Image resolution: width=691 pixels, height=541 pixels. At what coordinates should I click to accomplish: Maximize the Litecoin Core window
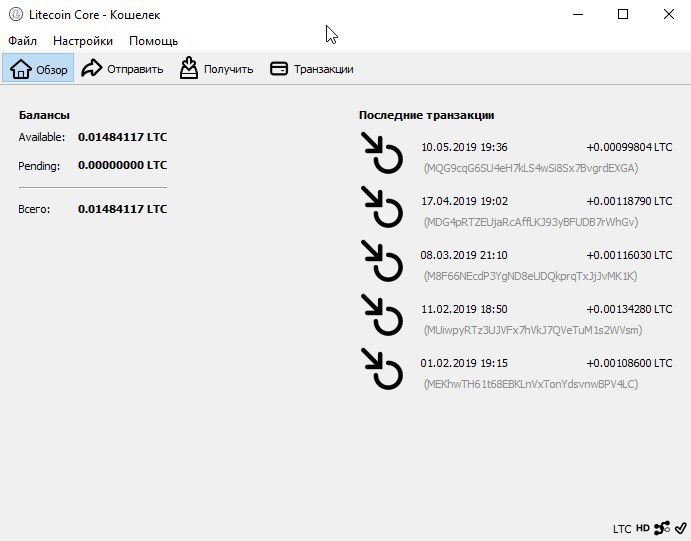click(623, 15)
